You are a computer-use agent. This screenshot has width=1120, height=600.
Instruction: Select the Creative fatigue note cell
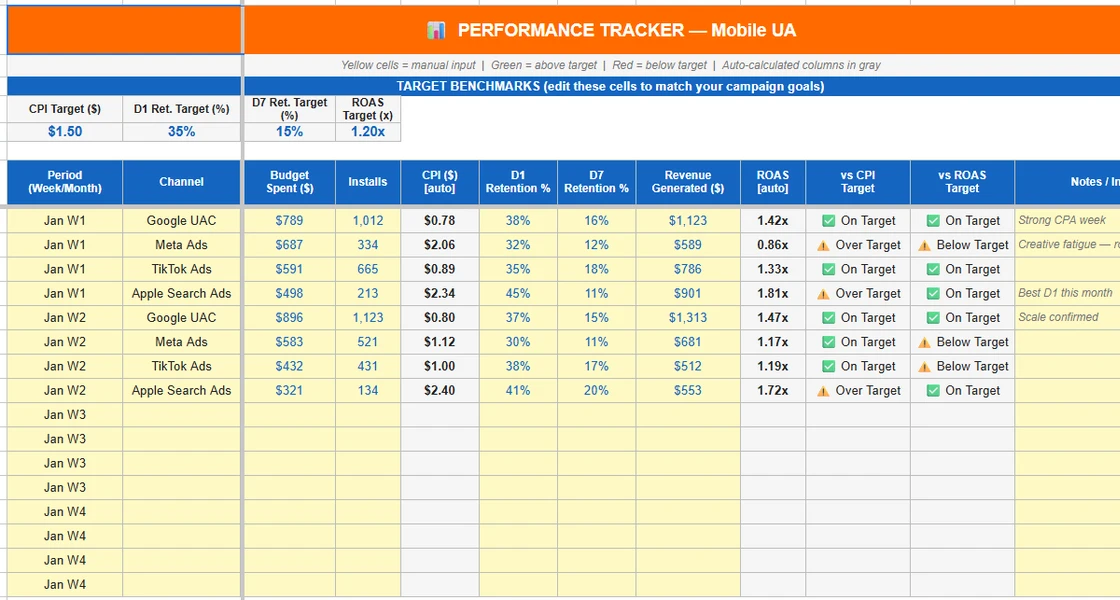[x=1067, y=245]
